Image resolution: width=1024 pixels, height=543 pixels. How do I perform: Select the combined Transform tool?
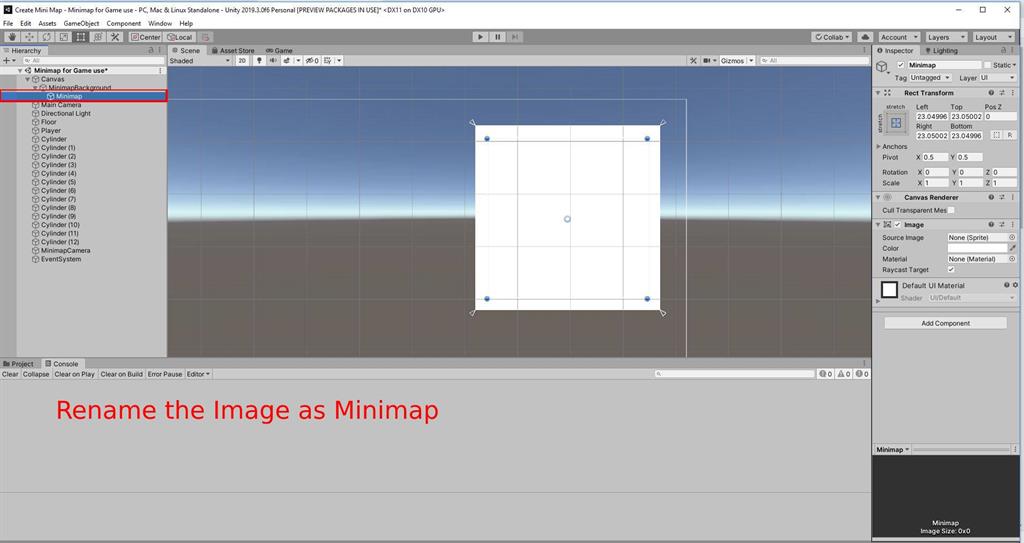pyautogui.click(x=98, y=37)
